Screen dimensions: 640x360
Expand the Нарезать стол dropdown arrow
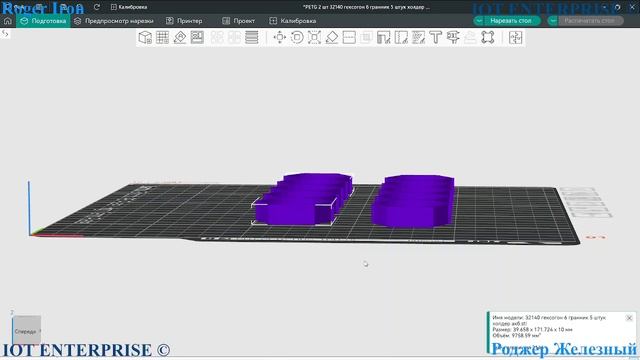[479, 20]
